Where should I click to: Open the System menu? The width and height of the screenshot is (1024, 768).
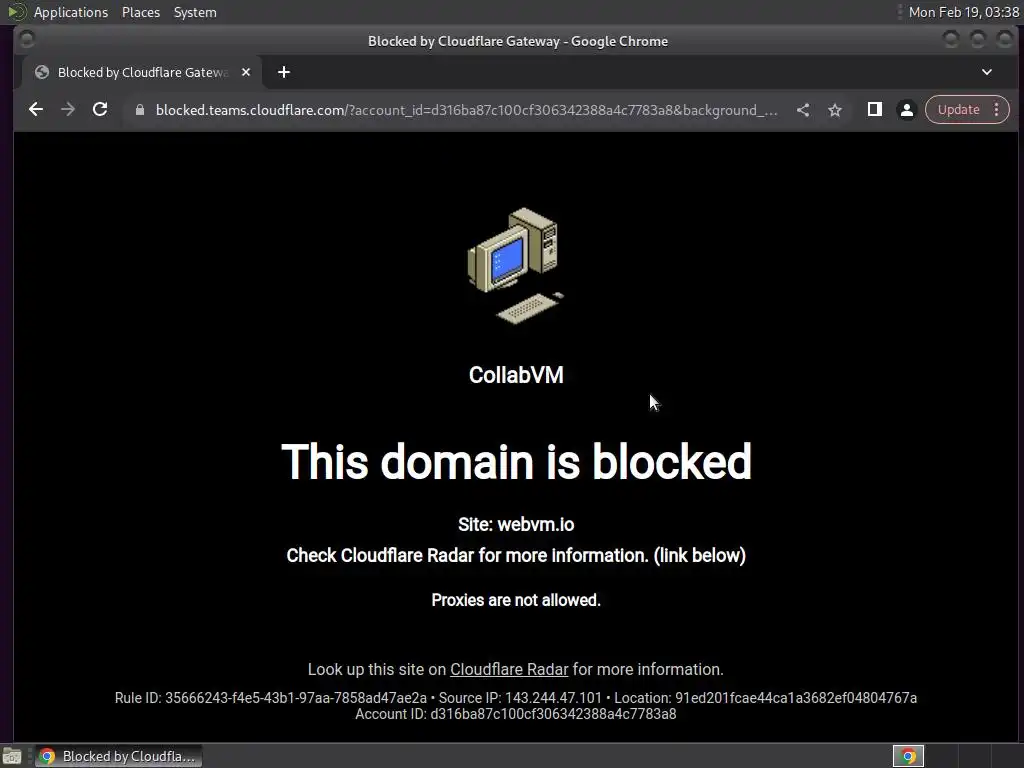tap(195, 12)
